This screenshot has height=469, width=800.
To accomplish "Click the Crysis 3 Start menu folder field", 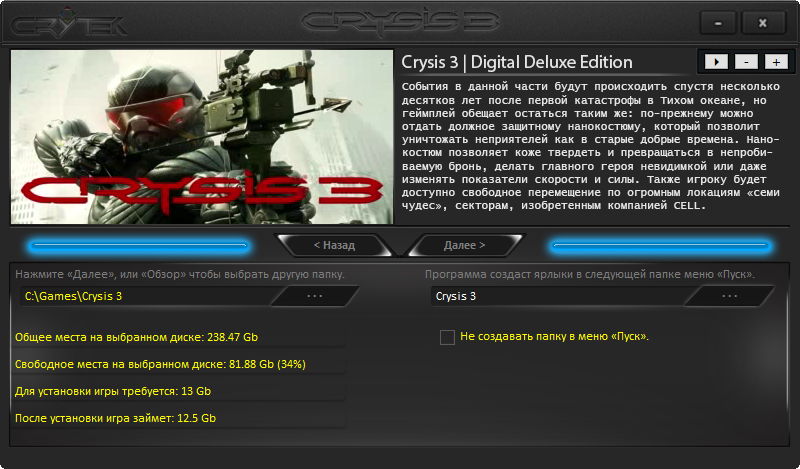I will click(559, 296).
